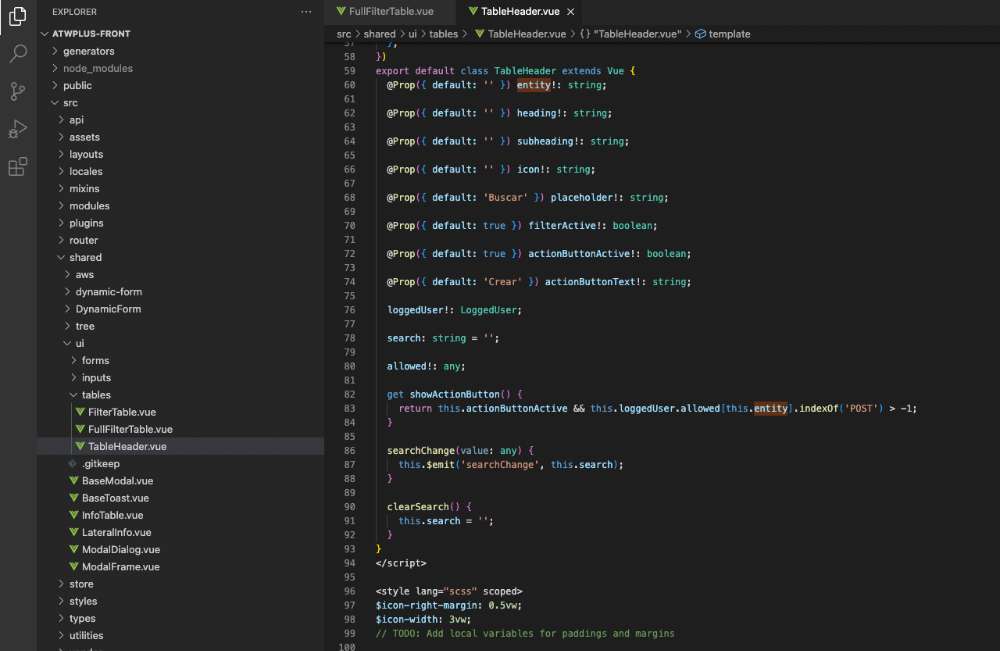The image size is (1000, 651).
Task: Select the TableHeader.vue editor tab
Action: pyautogui.click(x=519, y=12)
